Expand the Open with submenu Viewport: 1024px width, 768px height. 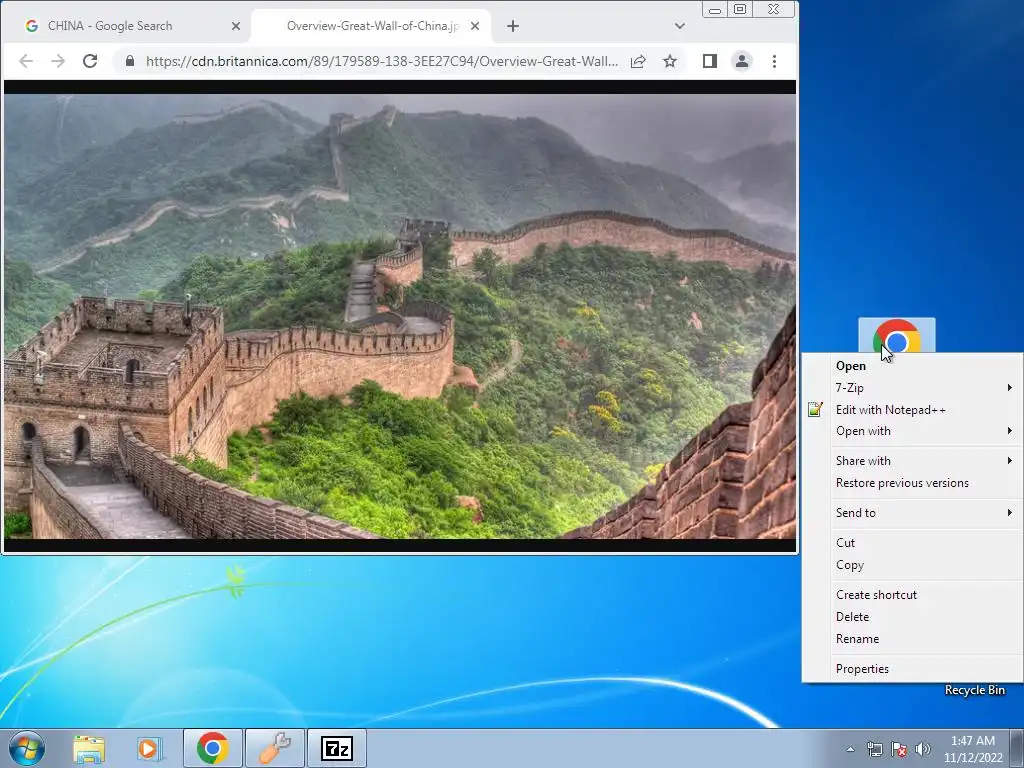[912, 431]
